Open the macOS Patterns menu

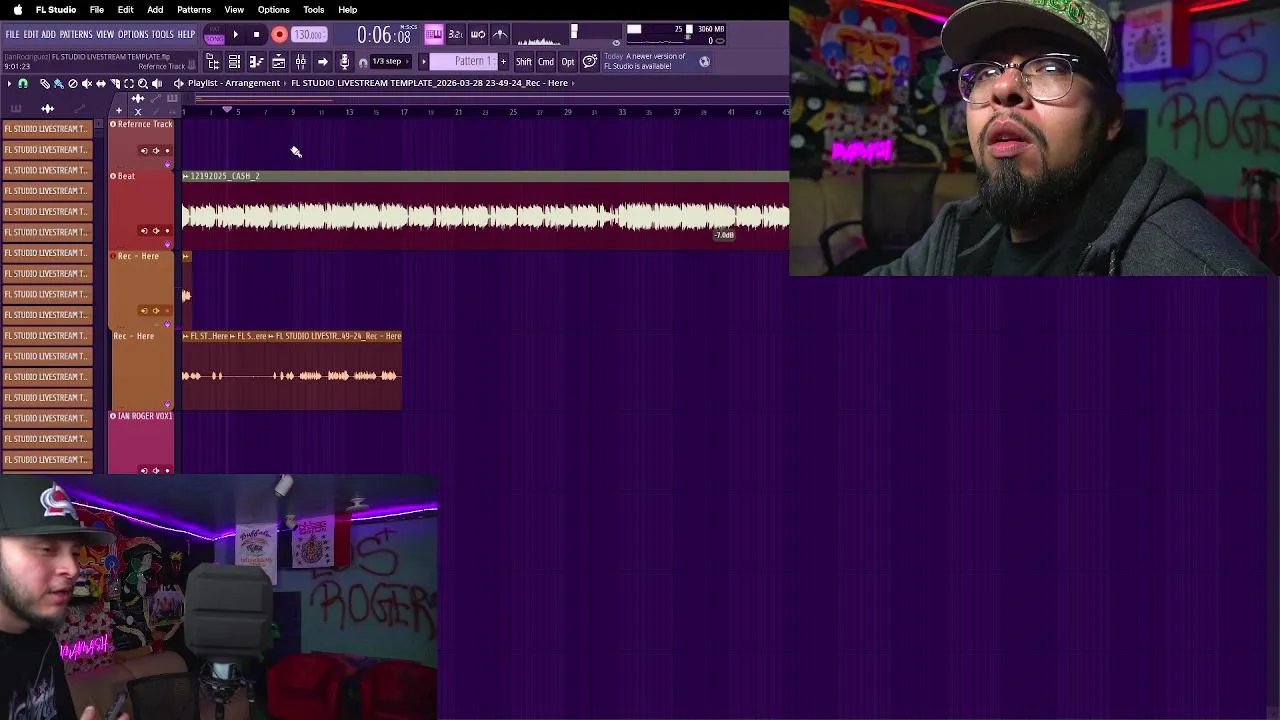(194, 10)
